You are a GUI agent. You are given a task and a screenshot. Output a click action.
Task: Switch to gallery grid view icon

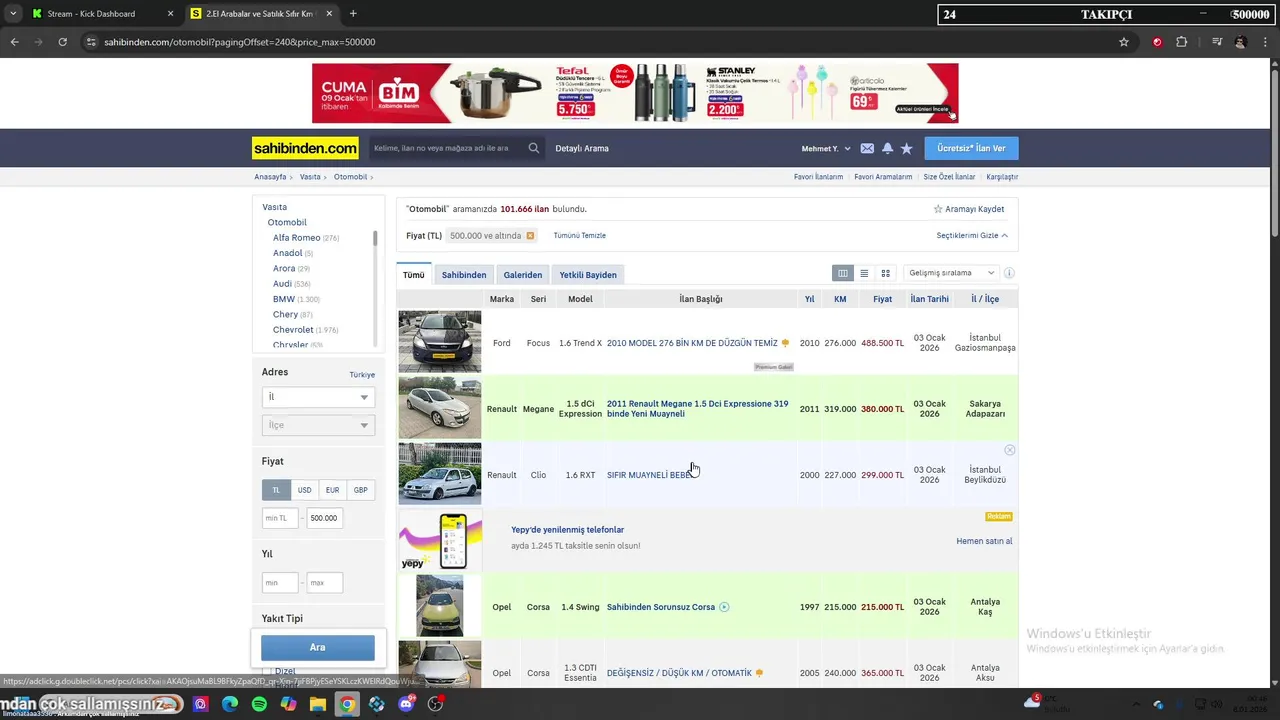point(885,273)
